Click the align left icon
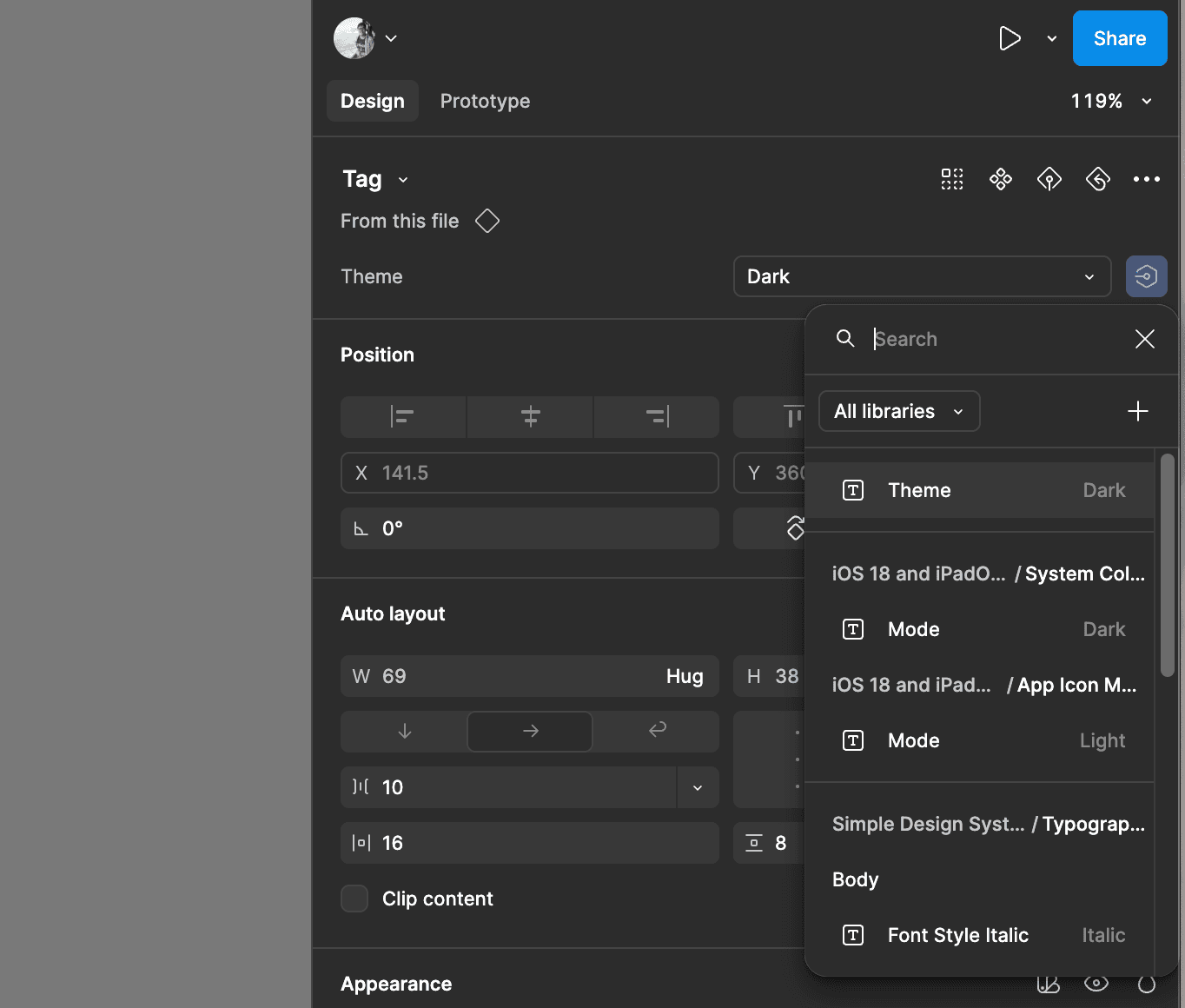 coord(402,417)
